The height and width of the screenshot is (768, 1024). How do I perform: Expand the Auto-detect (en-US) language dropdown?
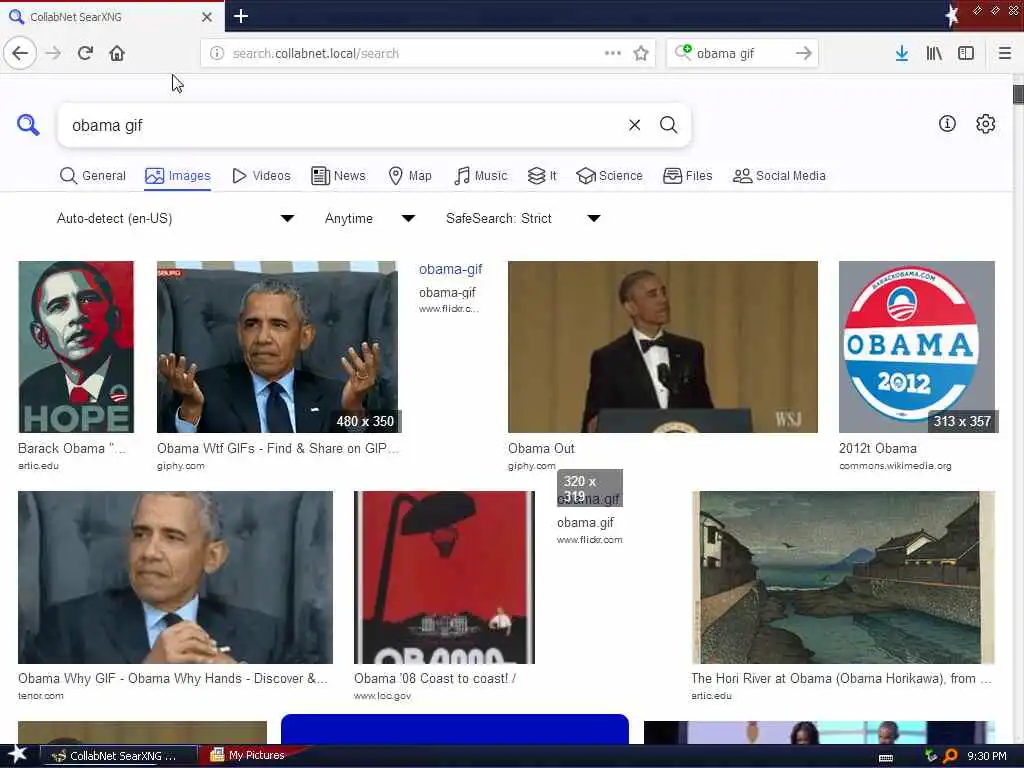tap(175, 218)
